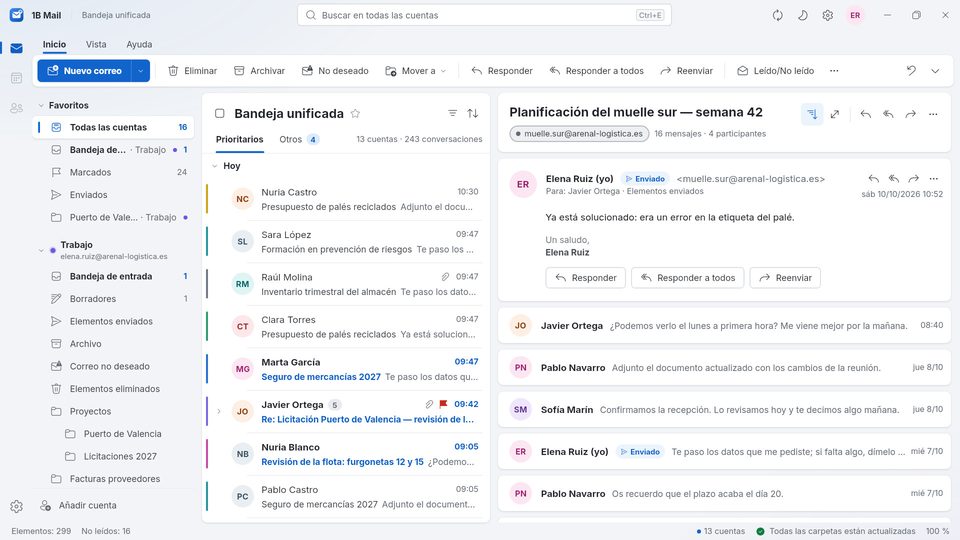This screenshot has width=960, height=540.
Task: Open the Calendar view in the sidebar
Action: click(17, 78)
